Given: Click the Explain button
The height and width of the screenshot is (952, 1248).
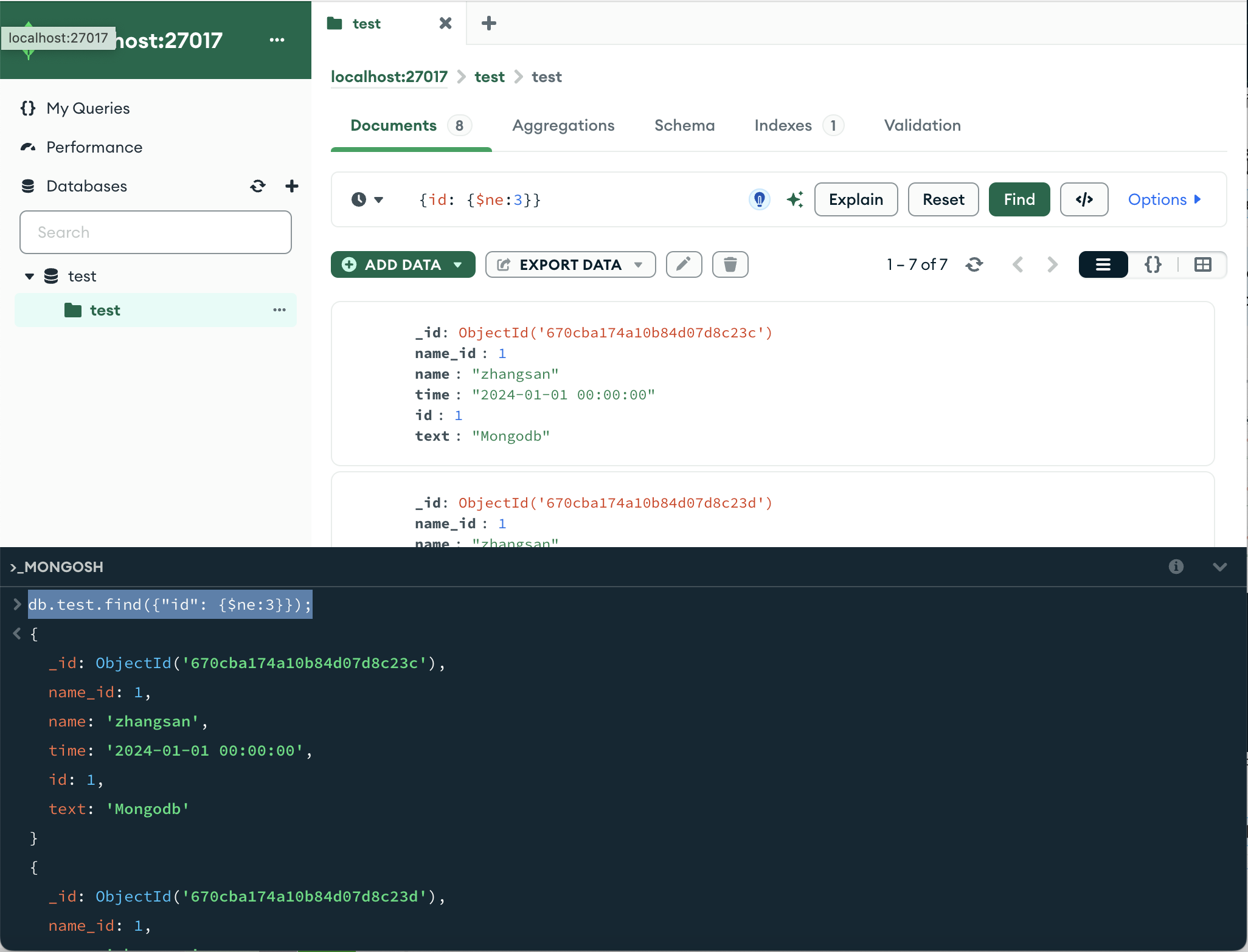Looking at the screenshot, I should coord(856,199).
